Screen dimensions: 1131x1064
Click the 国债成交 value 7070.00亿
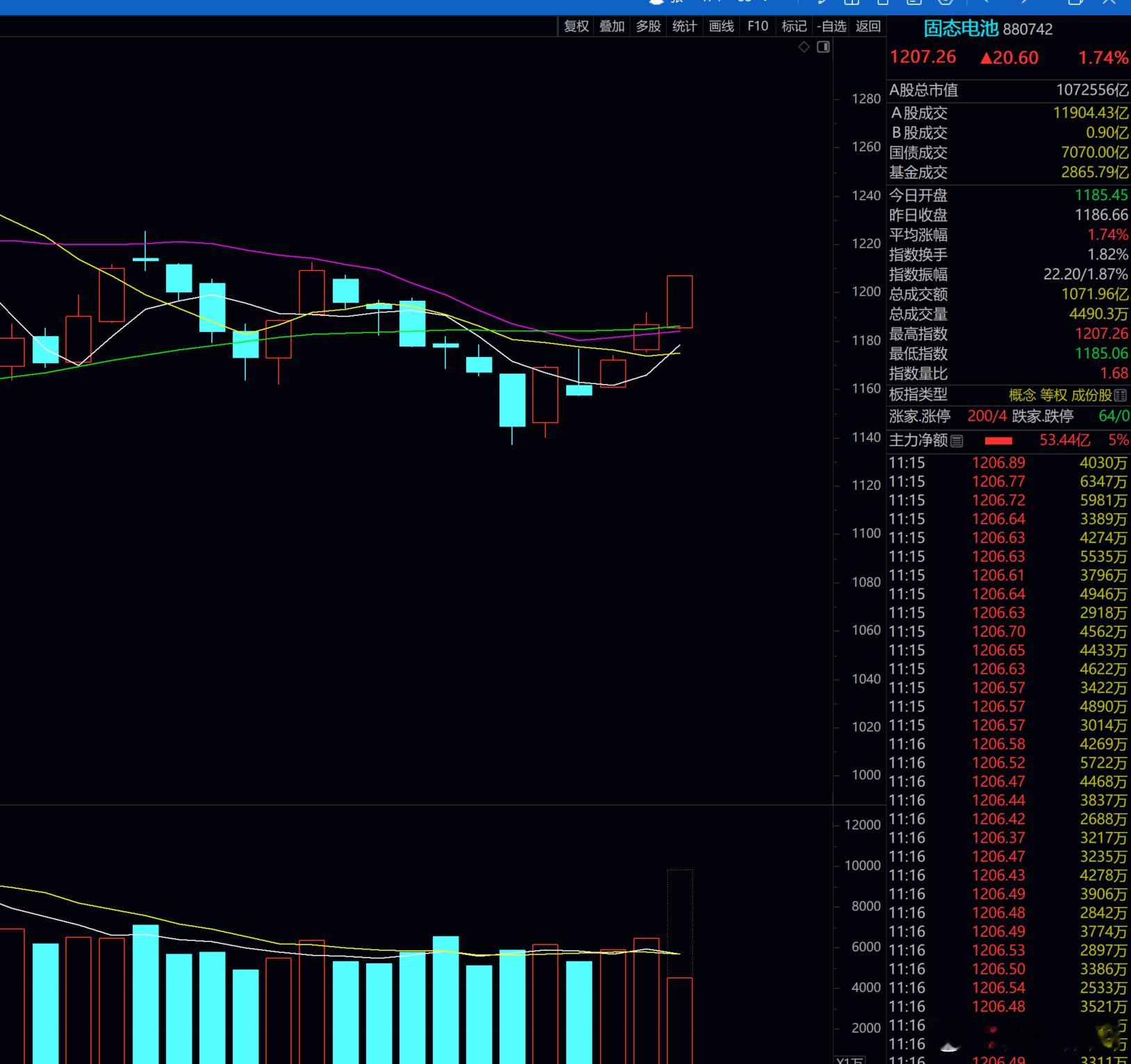(x=1095, y=152)
